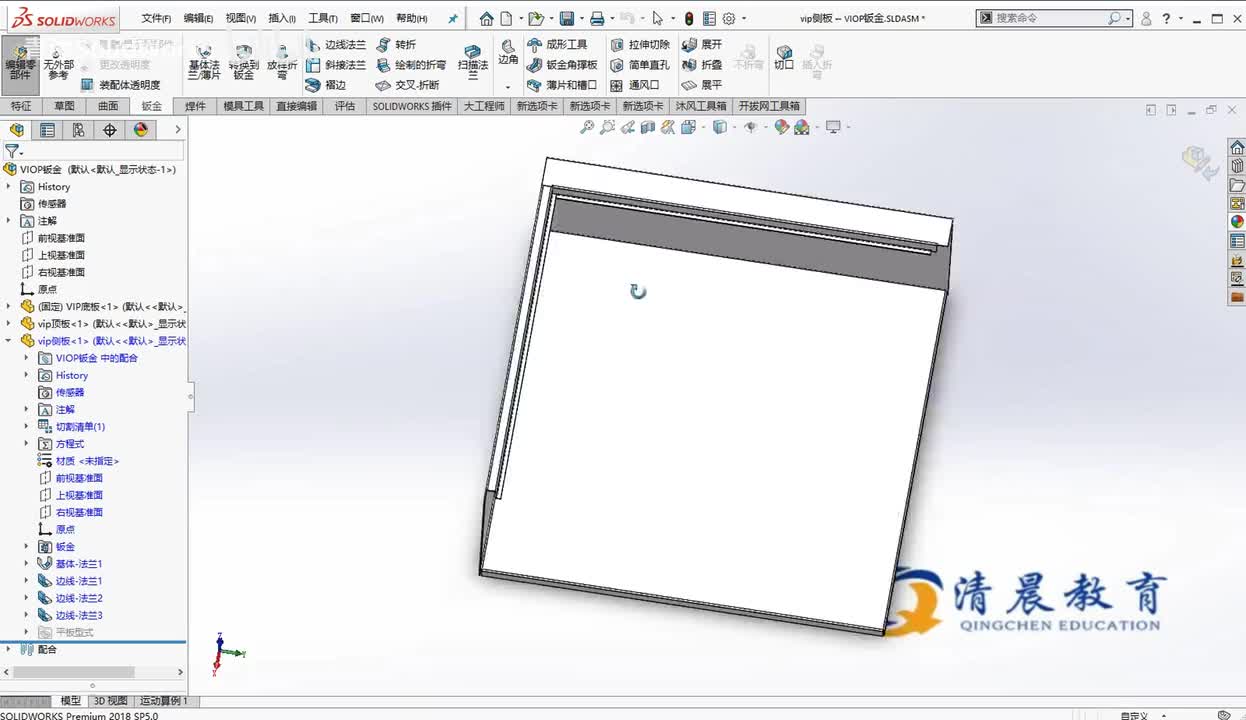Click the Section View icon in view toolbar

tap(648, 127)
